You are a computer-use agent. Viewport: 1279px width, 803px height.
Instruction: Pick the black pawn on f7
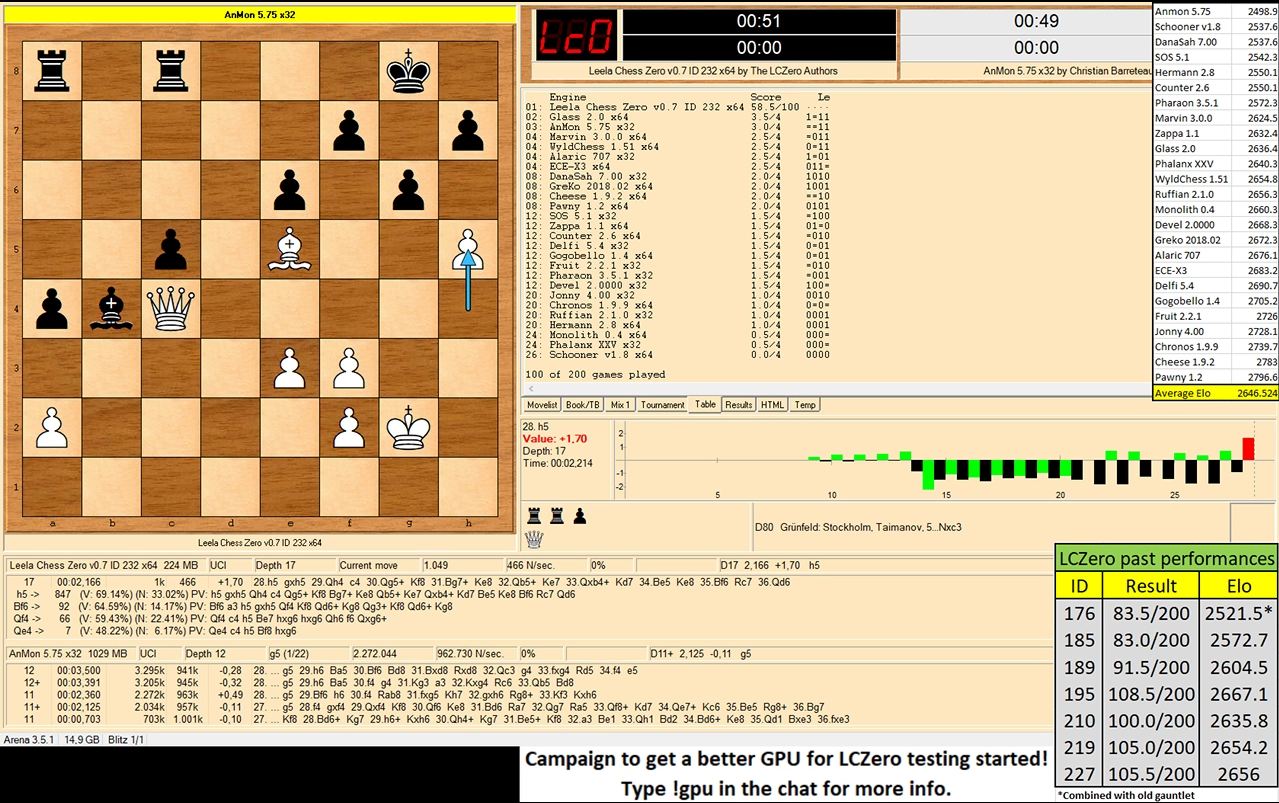click(349, 131)
